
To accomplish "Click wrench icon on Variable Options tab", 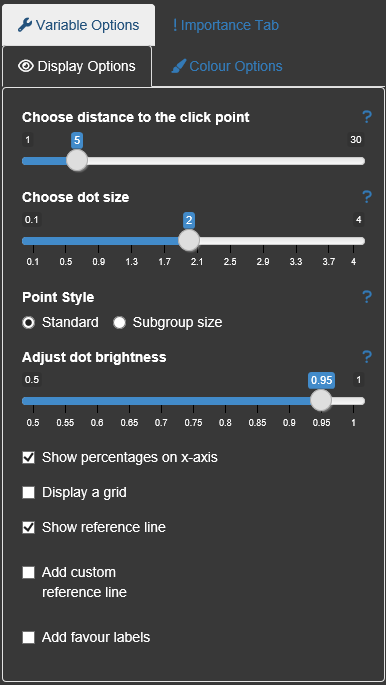I will click(x=25, y=25).
